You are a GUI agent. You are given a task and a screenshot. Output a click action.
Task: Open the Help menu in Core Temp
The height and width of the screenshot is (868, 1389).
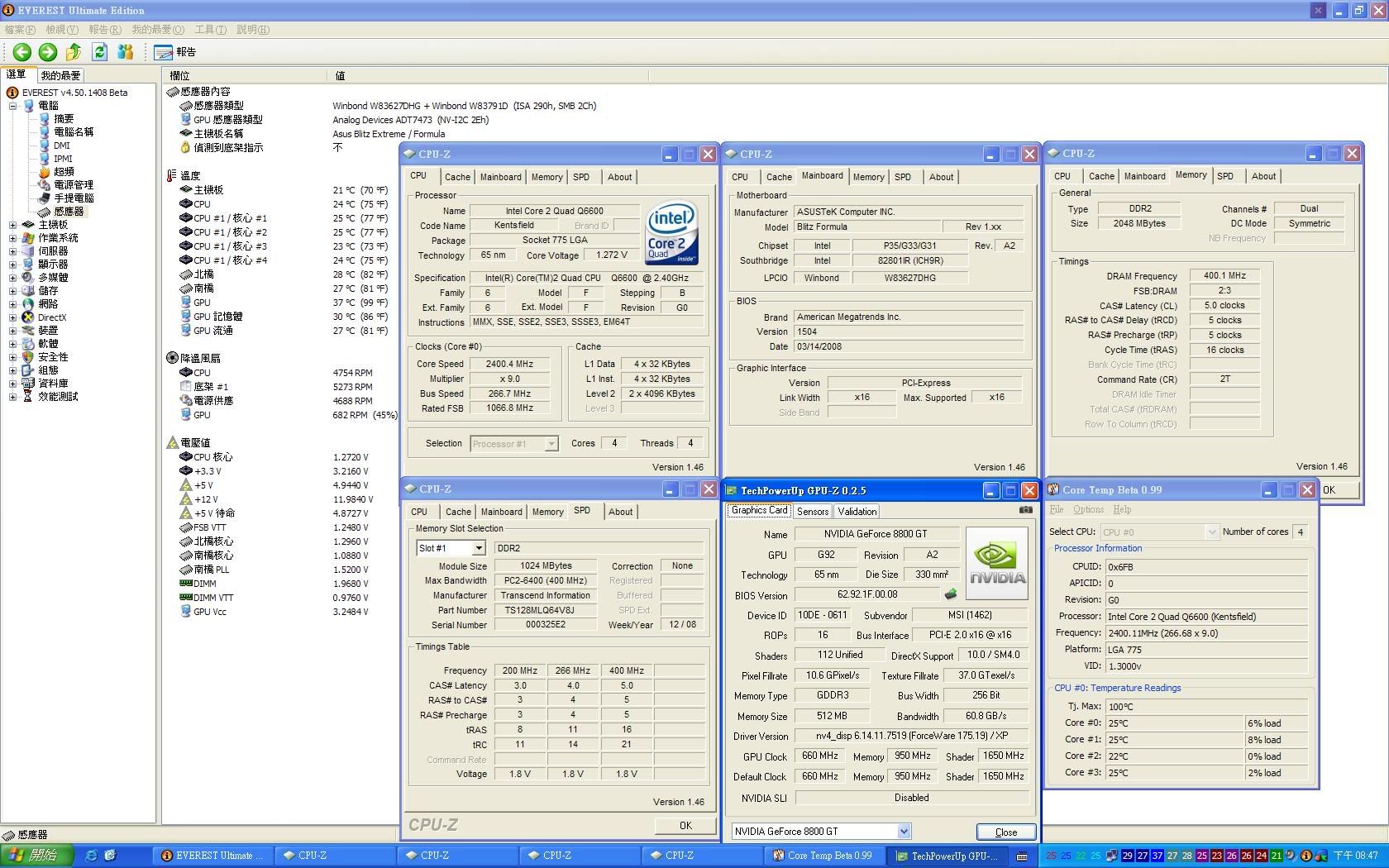point(1122,509)
